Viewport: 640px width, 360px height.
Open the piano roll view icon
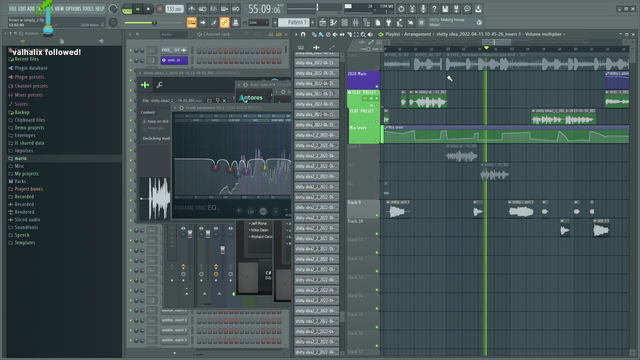[x=333, y=22]
